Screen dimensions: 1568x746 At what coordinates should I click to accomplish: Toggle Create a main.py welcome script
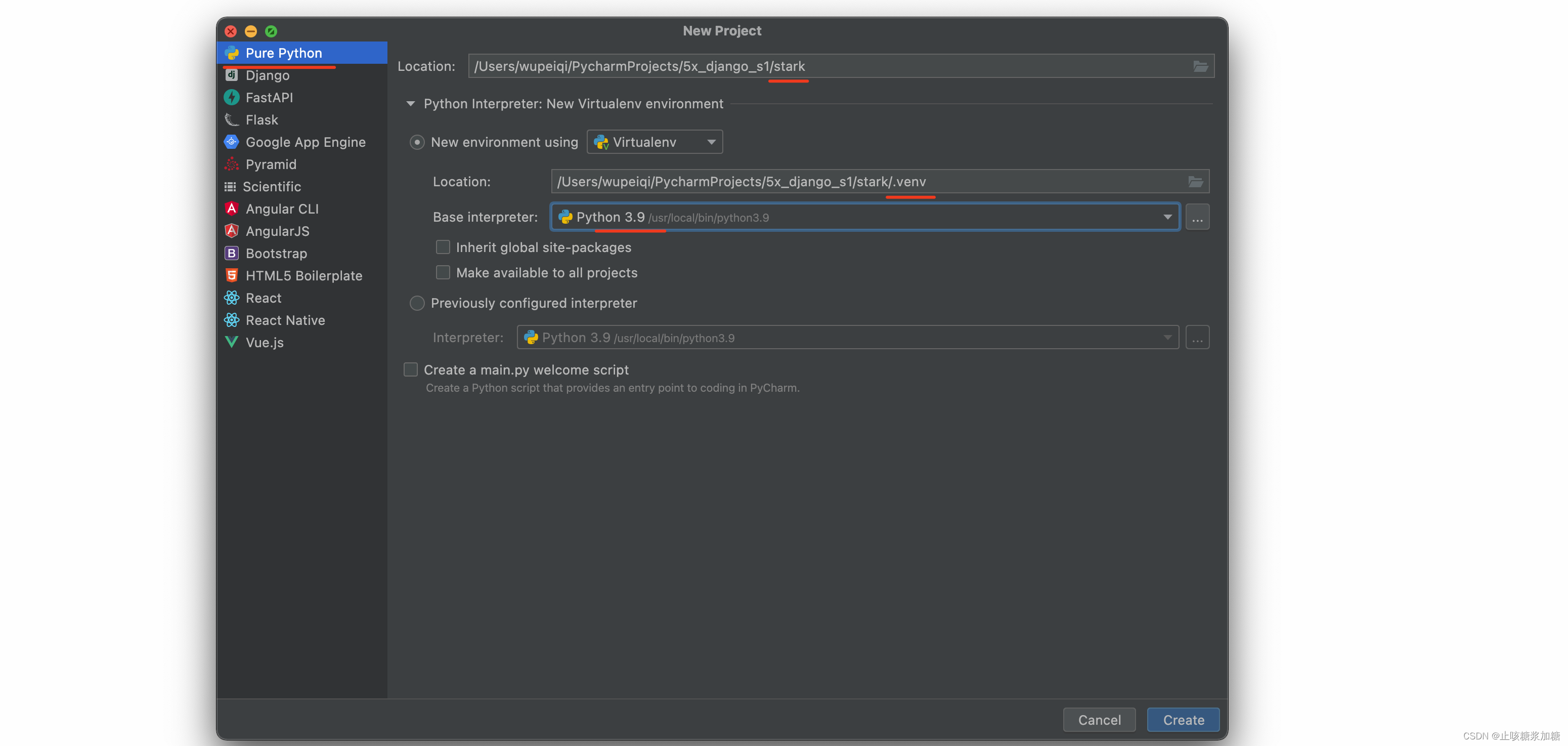click(x=411, y=369)
